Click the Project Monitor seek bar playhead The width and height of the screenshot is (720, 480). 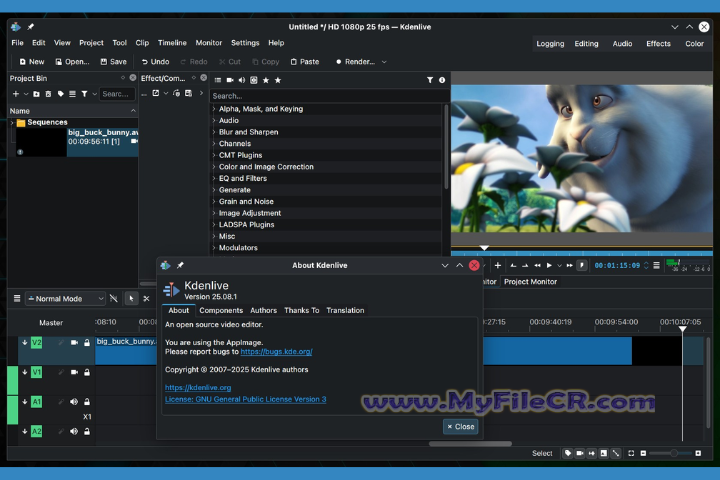coord(484,248)
